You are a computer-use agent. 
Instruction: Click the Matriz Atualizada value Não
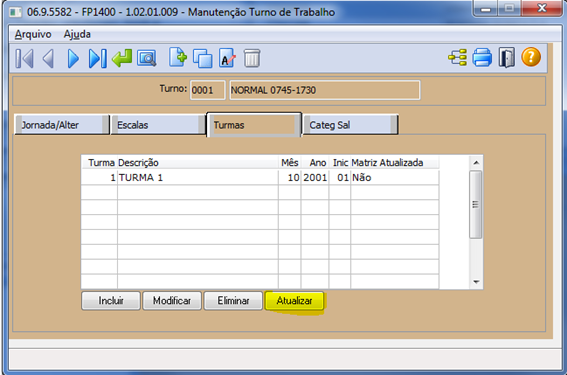click(395, 178)
